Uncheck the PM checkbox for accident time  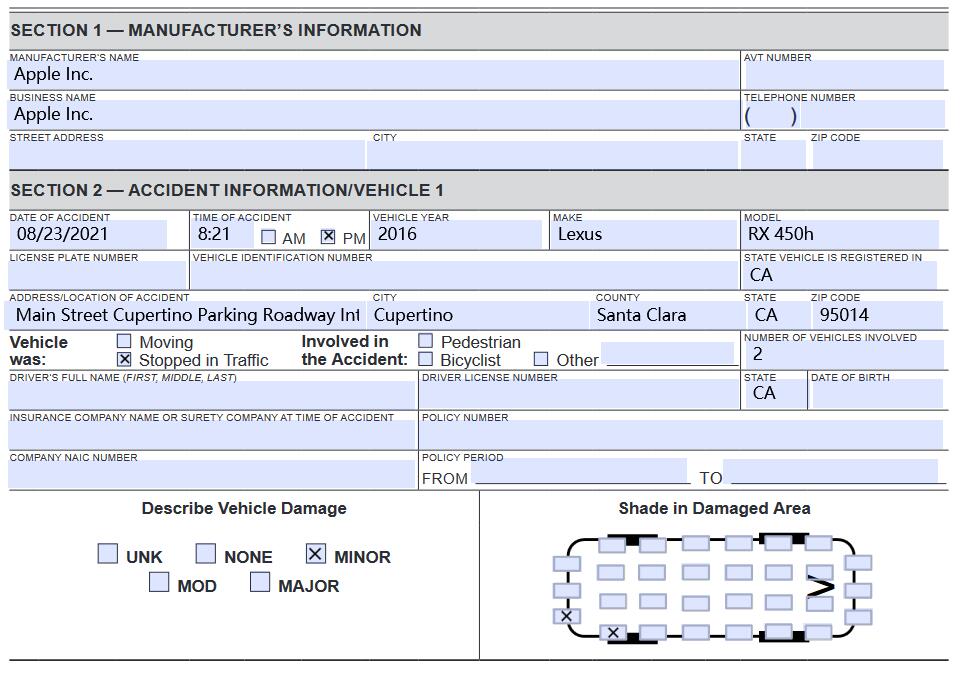[328, 236]
